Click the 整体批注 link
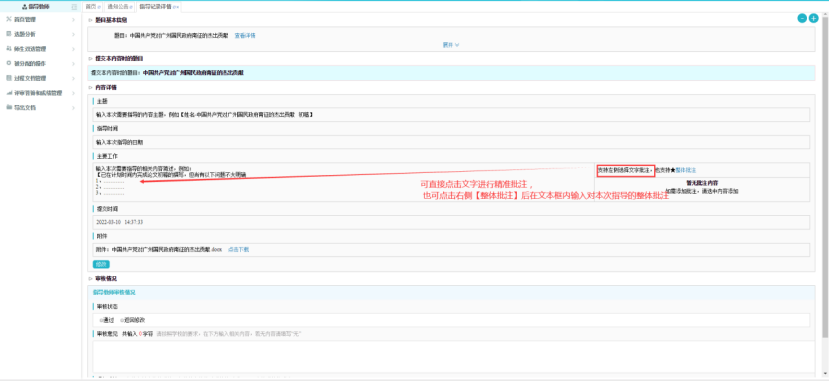Viewport: 830px width, 383px height. click(685, 170)
